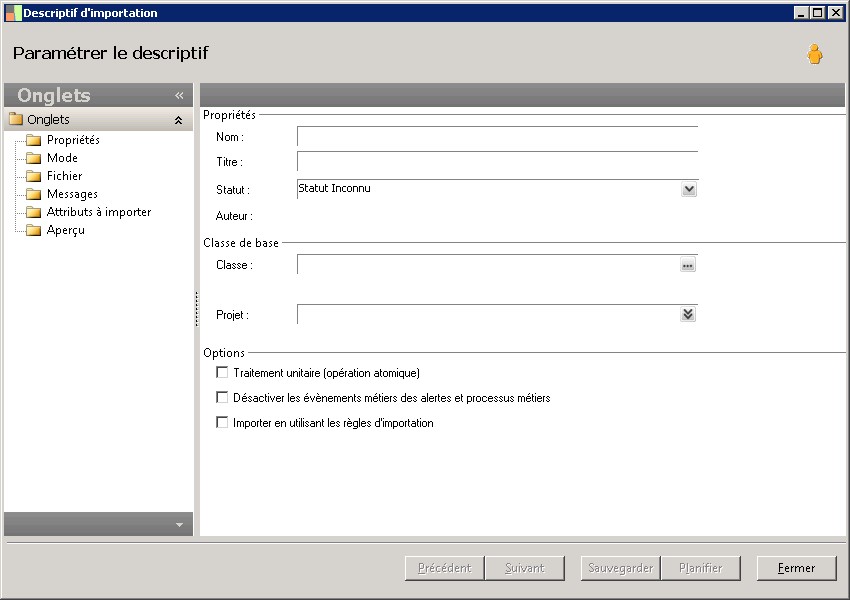Click the Titre input field
This screenshot has height=600, width=850.
pos(496,162)
